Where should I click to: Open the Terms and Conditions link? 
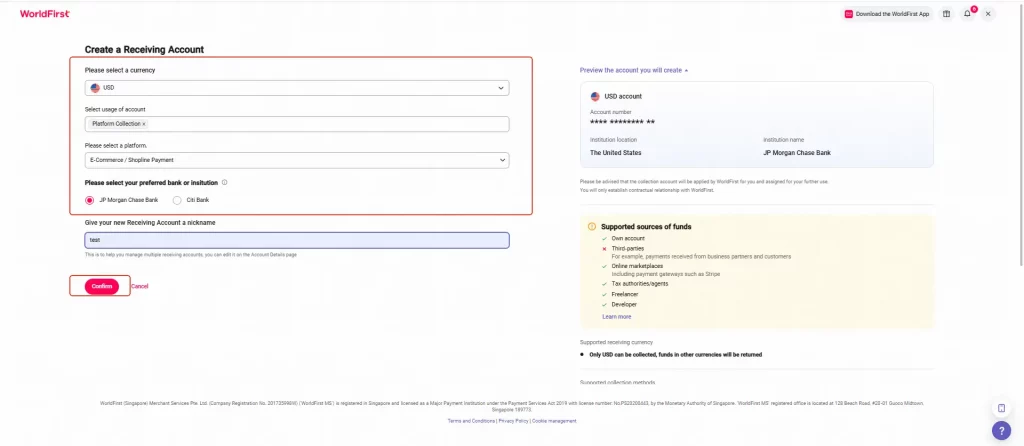click(472, 421)
